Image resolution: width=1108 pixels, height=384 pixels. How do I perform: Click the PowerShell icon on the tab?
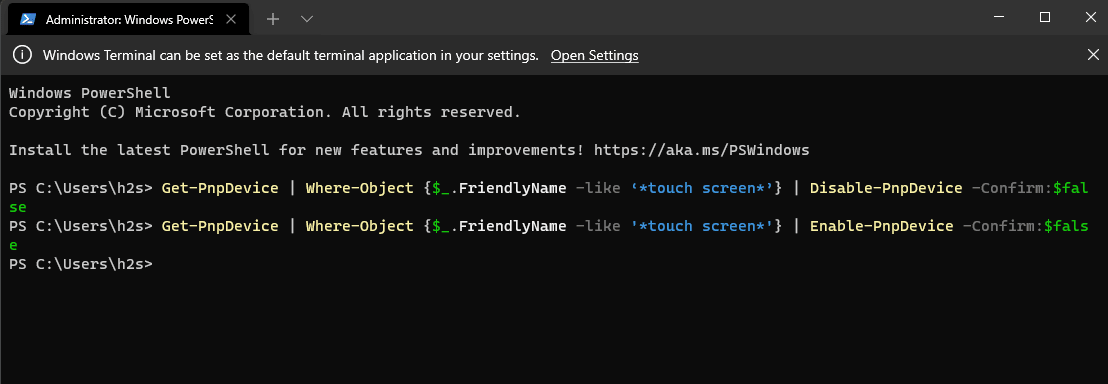point(28,20)
